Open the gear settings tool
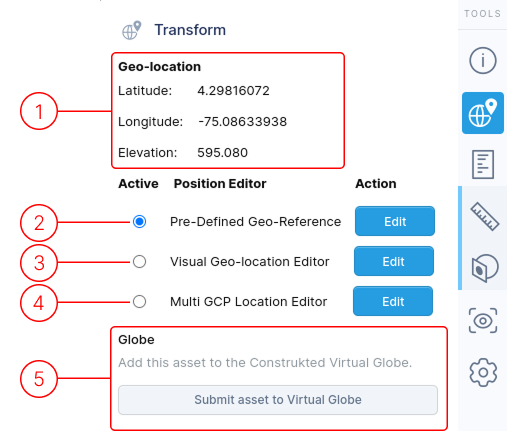This screenshot has height=444, width=507. [483, 372]
